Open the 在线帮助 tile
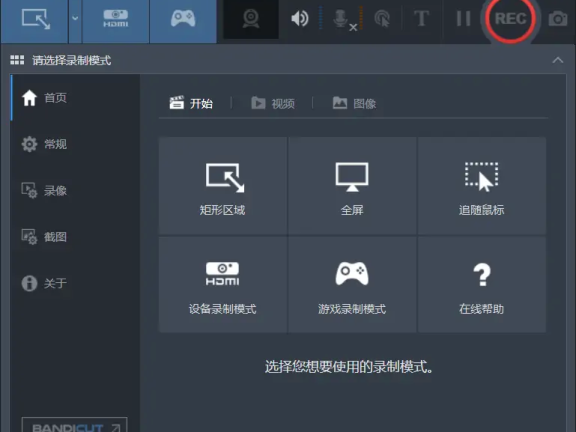Image resolution: width=576 pixels, height=432 pixels. coord(482,285)
